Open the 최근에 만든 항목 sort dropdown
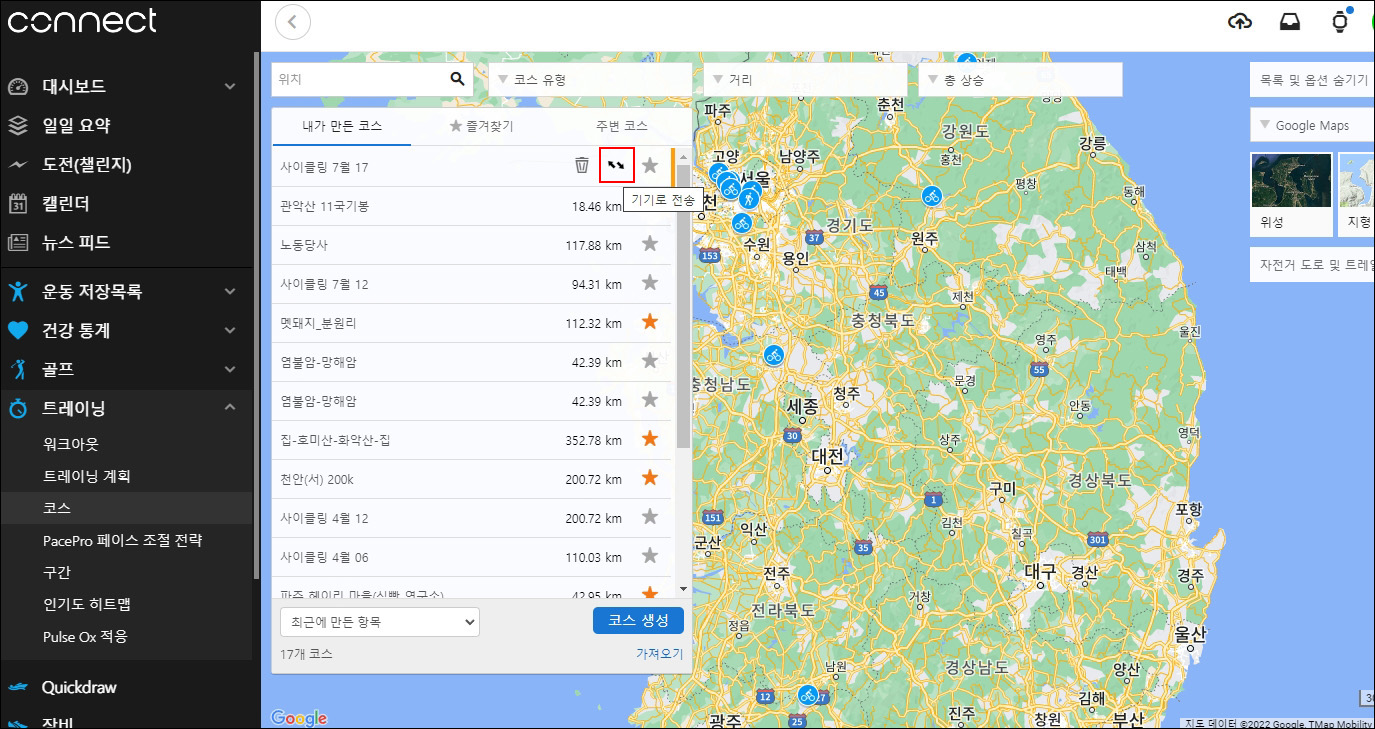Image resolution: width=1375 pixels, height=729 pixels. point(380,621)
